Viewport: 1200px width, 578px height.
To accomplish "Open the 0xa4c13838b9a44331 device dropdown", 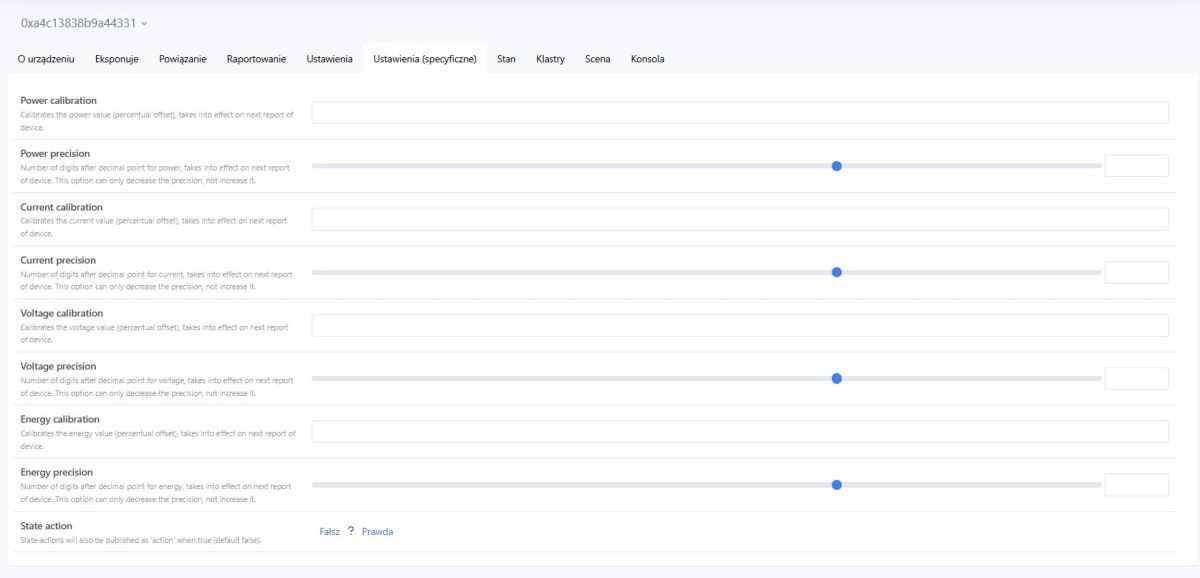I will tap(84, 22).
